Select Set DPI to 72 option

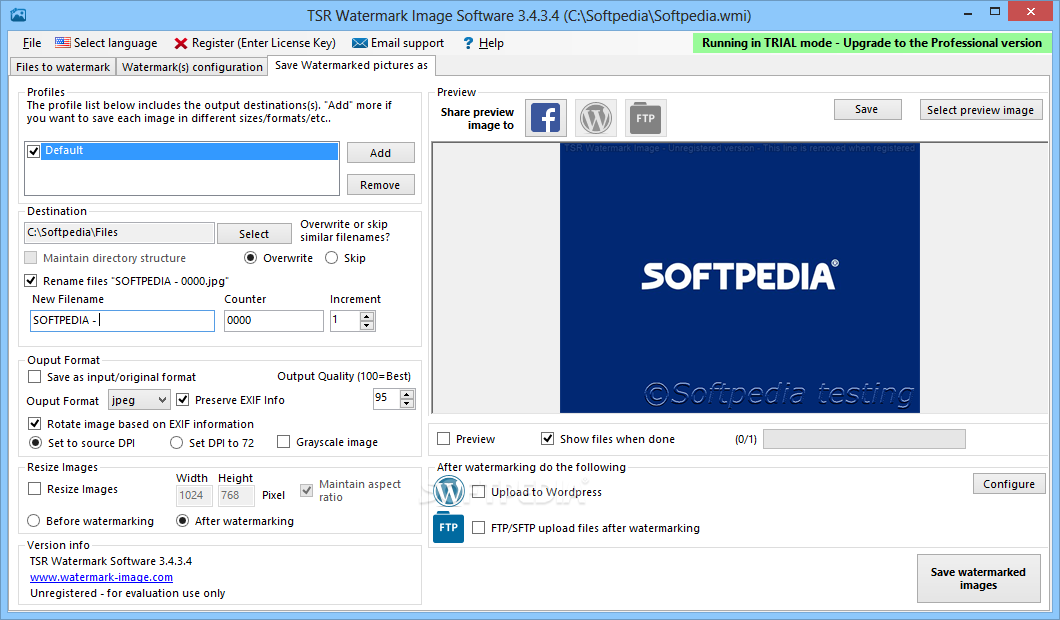point(176,443)
